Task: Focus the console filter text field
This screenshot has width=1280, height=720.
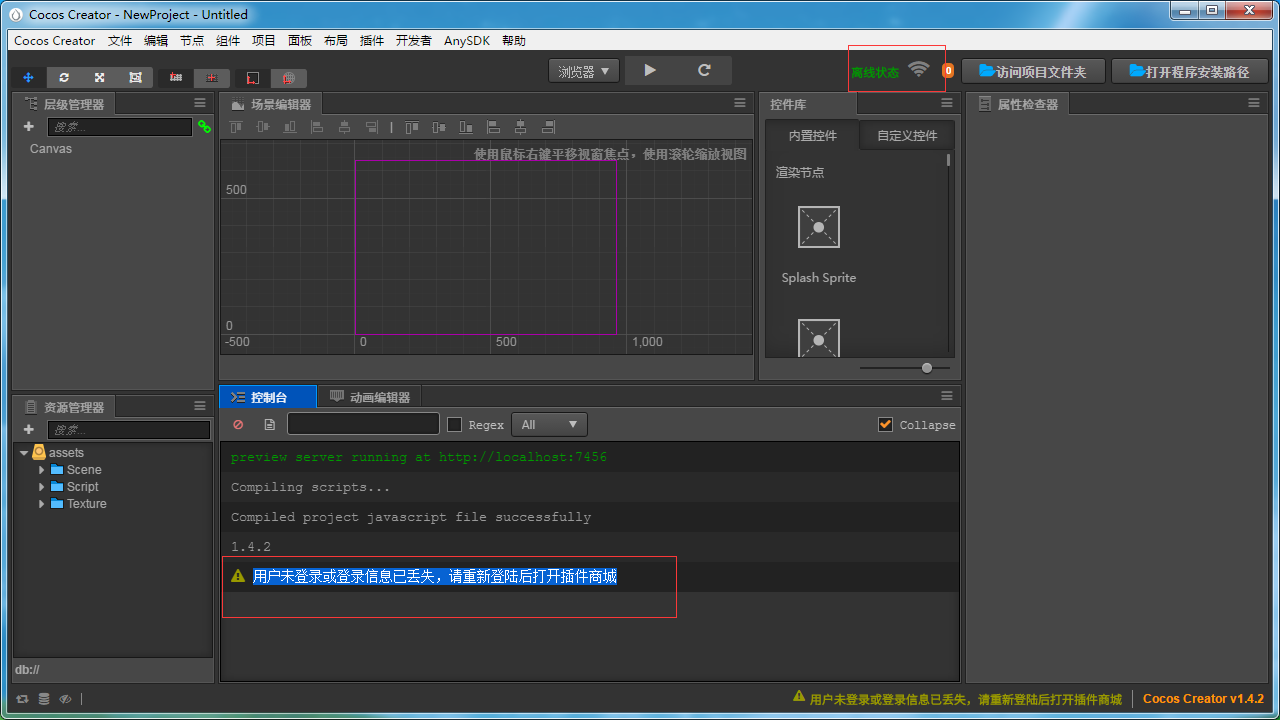Action: [363, 424]
